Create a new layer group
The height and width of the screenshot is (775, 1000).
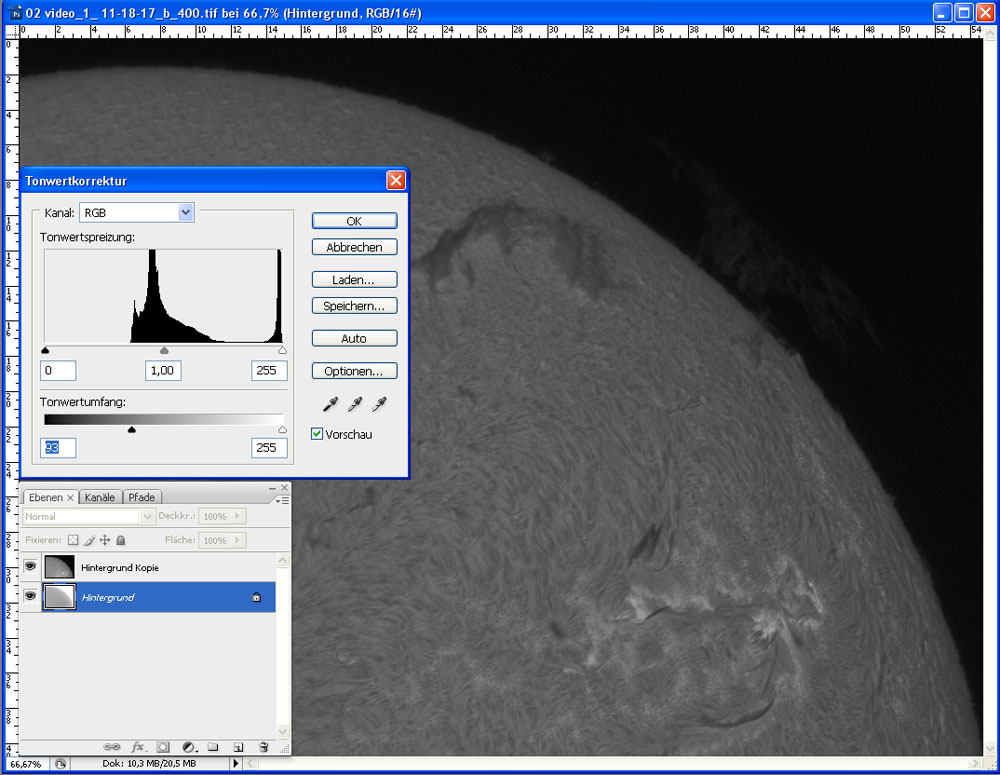point(213,746)
